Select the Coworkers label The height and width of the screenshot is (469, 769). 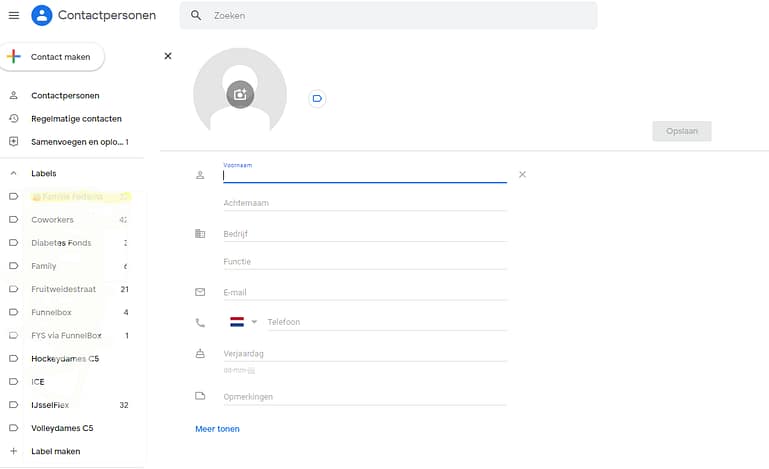pos(52,220)
